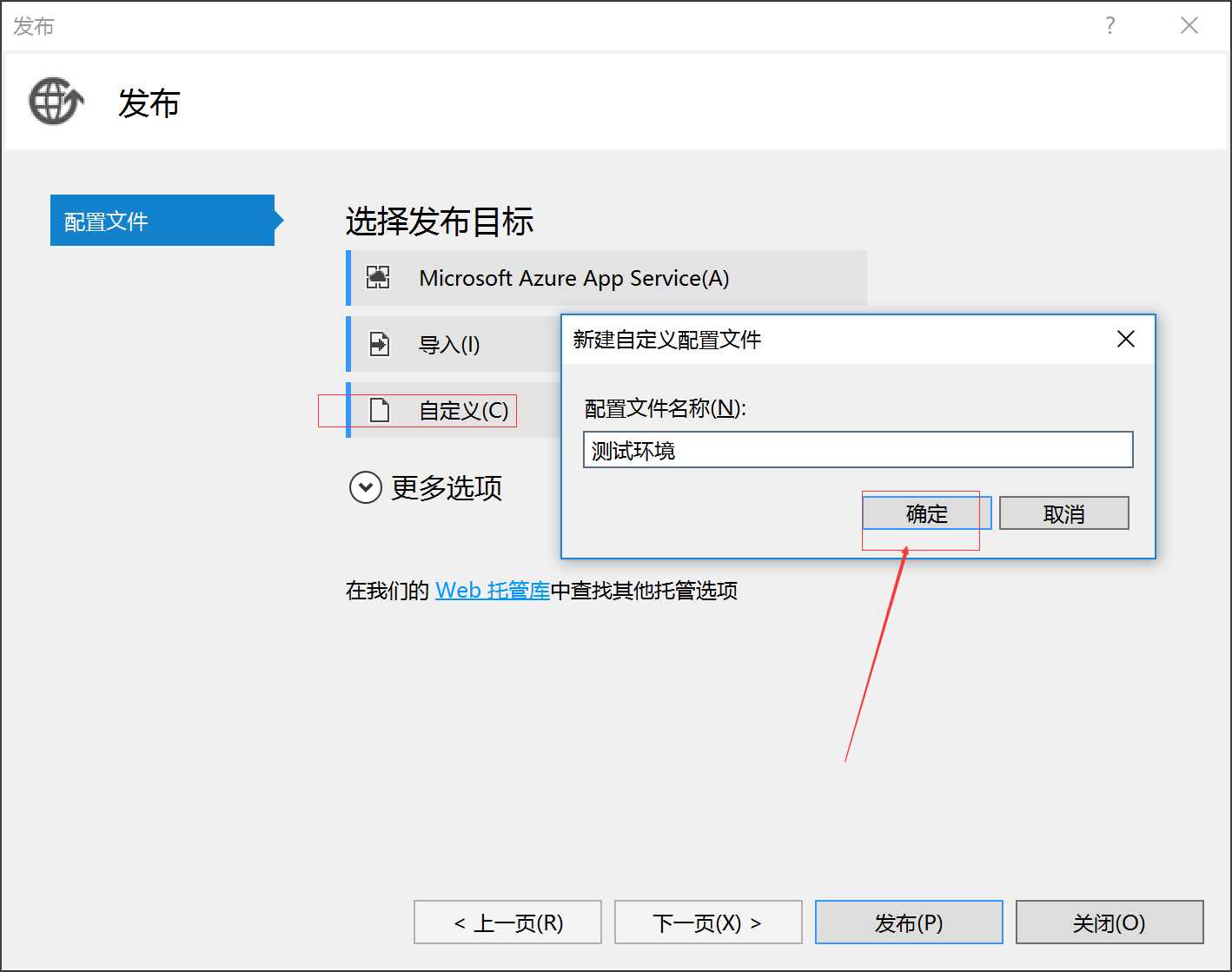Choose Microsoft Azure App Service(A) target
Image resolution: width=1232 pixels, height=972 pixels.
coord(606,278)
